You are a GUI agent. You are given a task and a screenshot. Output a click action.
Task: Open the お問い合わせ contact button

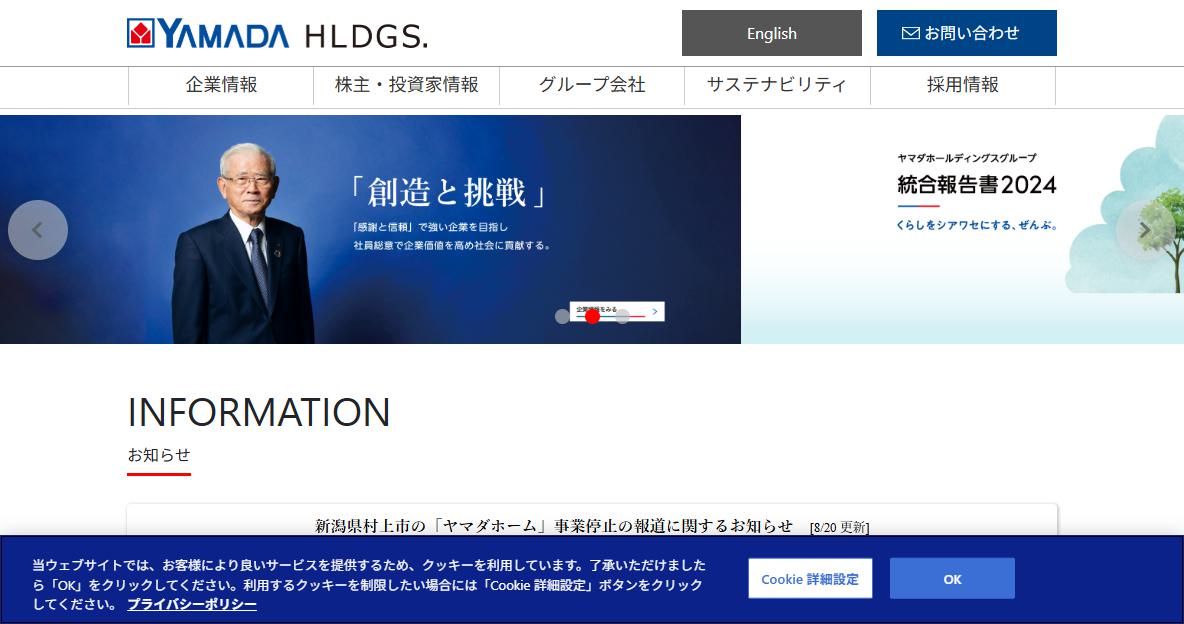(x=967, y=33)
